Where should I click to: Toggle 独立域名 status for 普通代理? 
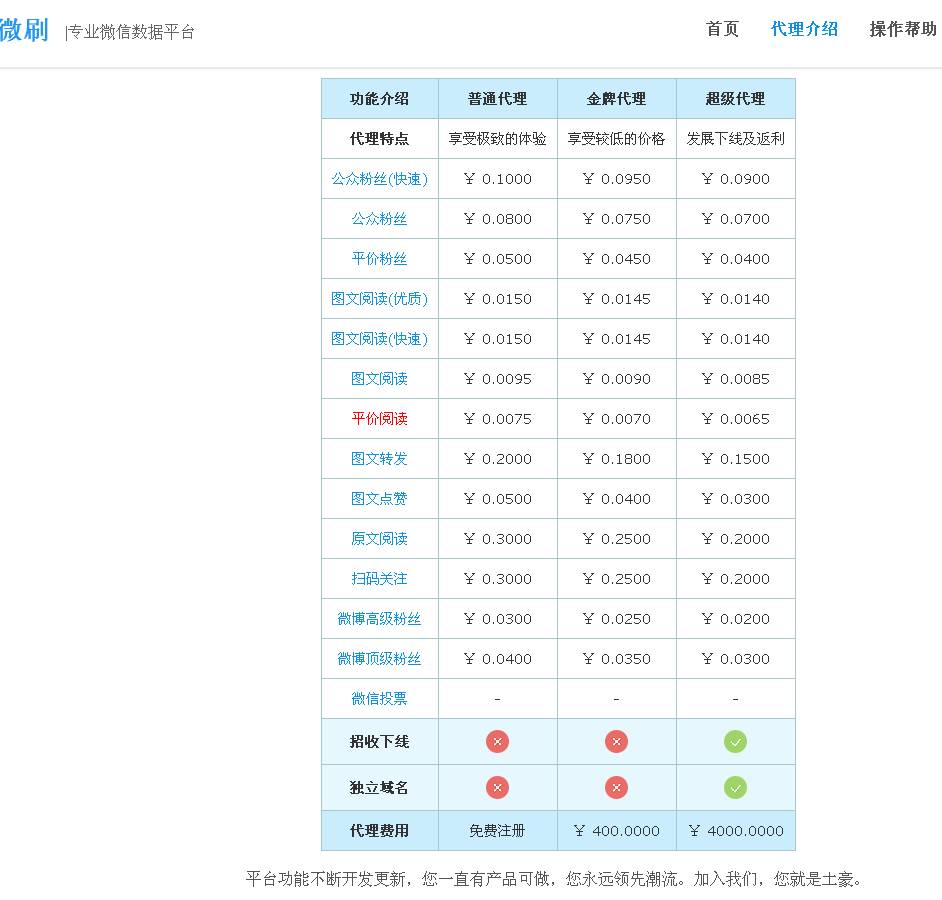click(x=497, y=787)
